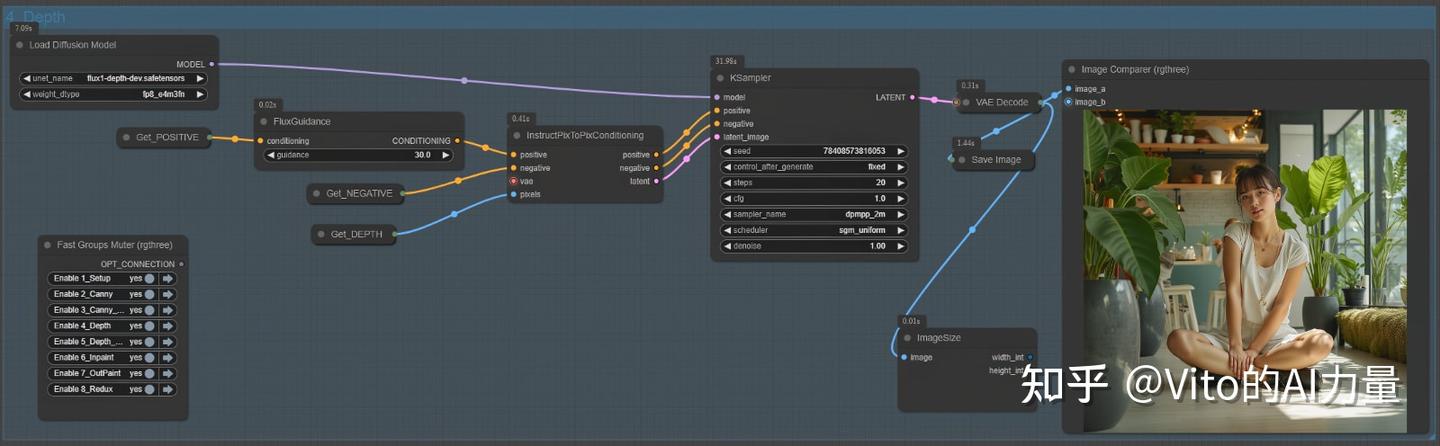Jump to group 7_OutPaint with its arrow icon

pos(168,373)
